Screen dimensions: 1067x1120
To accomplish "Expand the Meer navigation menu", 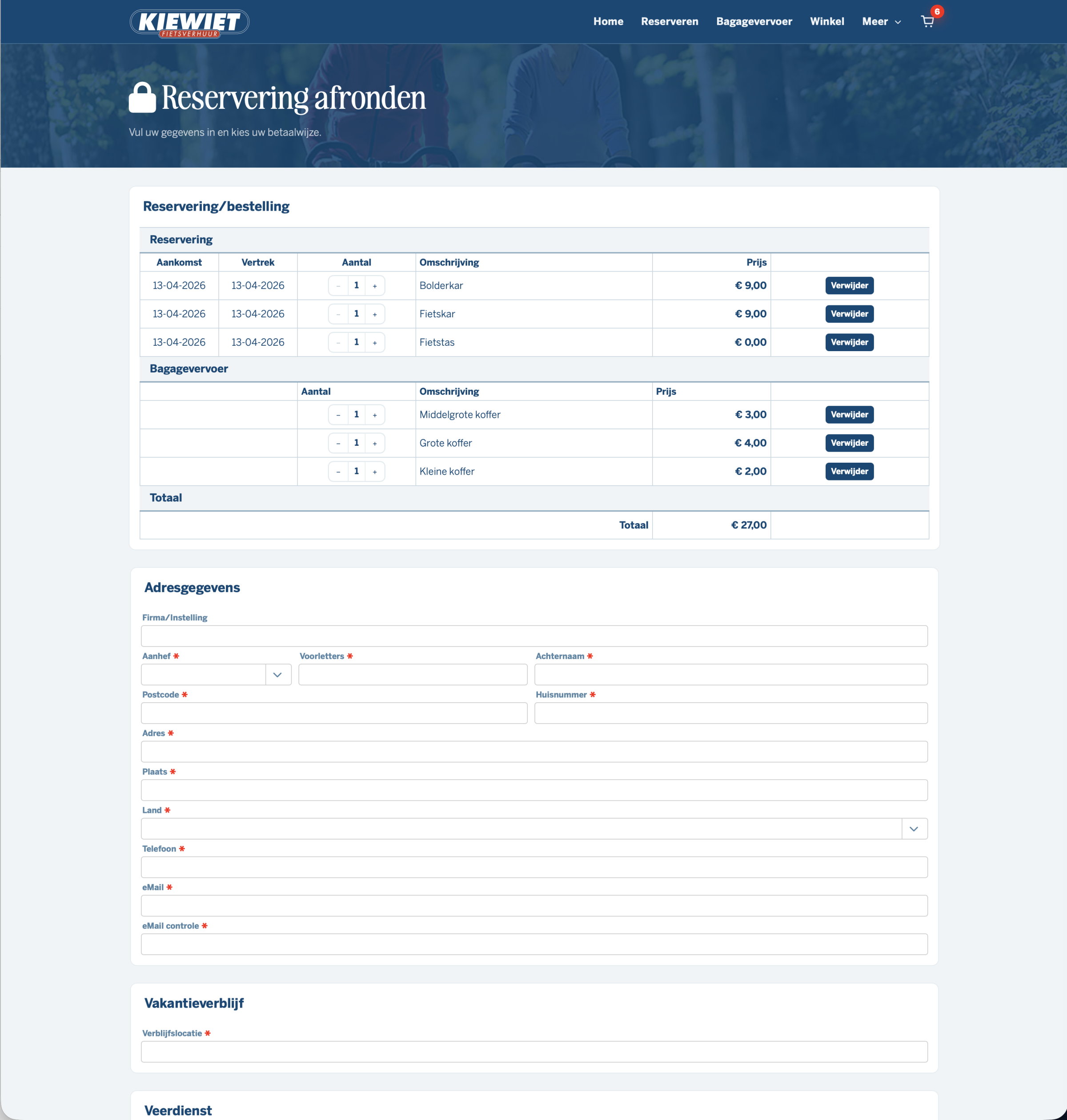I will (x=881, y=22).
